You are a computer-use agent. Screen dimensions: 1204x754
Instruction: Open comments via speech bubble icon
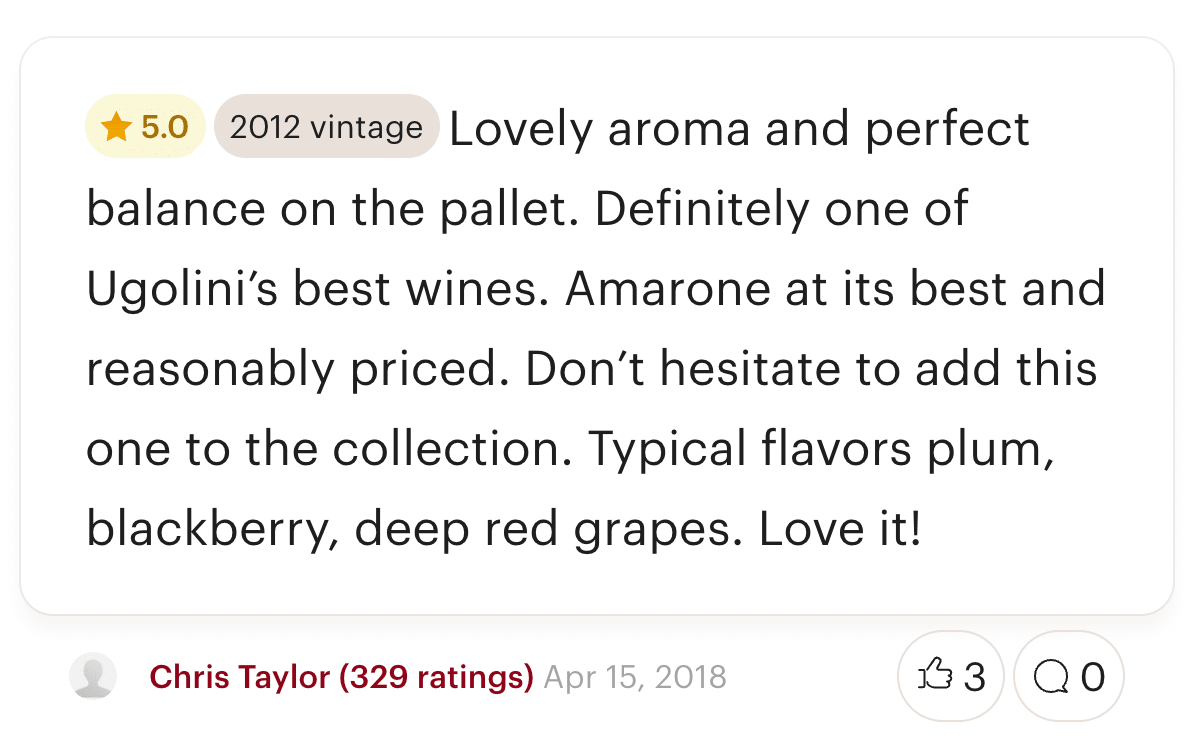1051,677
